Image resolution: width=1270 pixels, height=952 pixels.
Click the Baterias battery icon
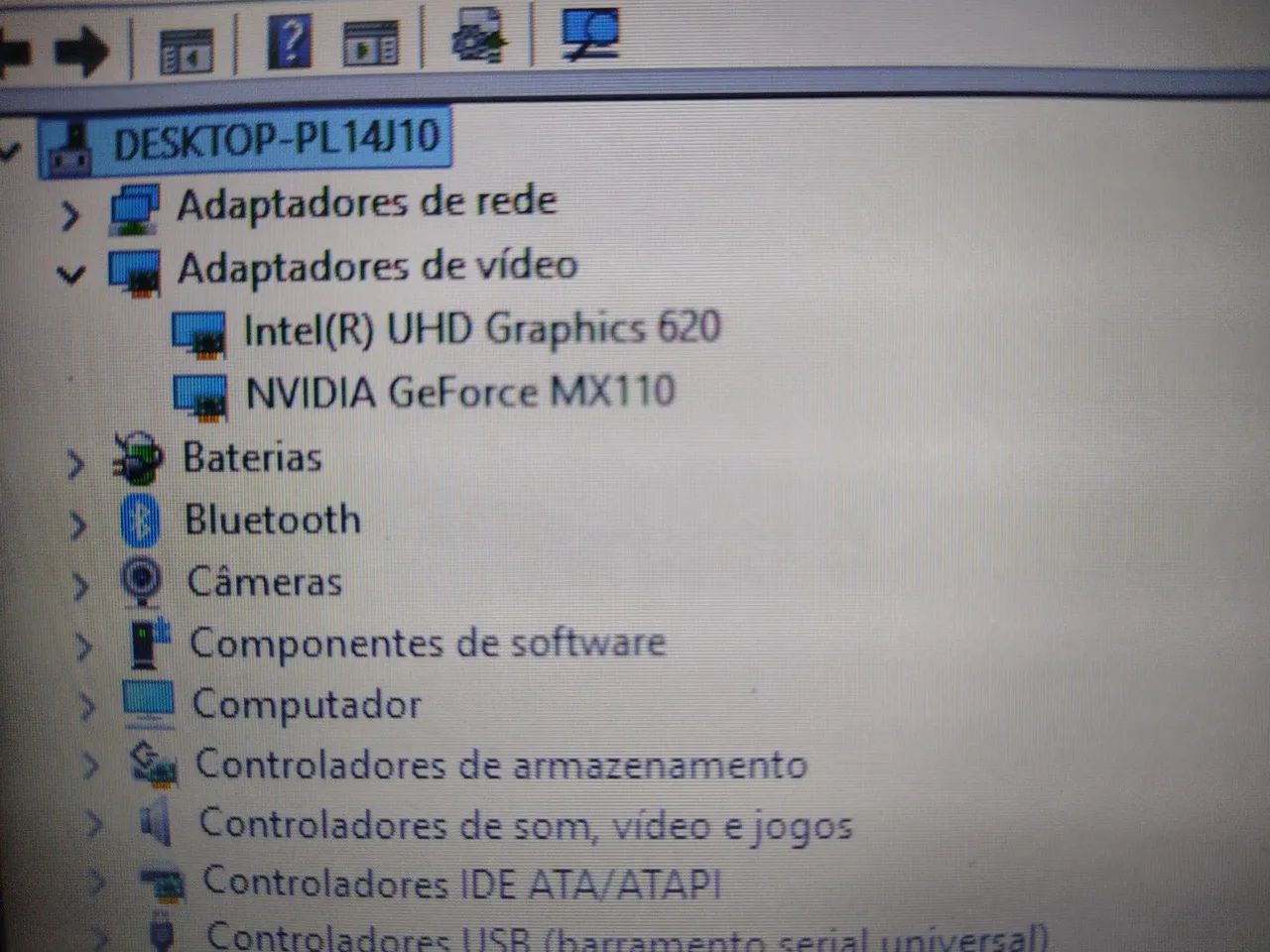tap(138, 459)
